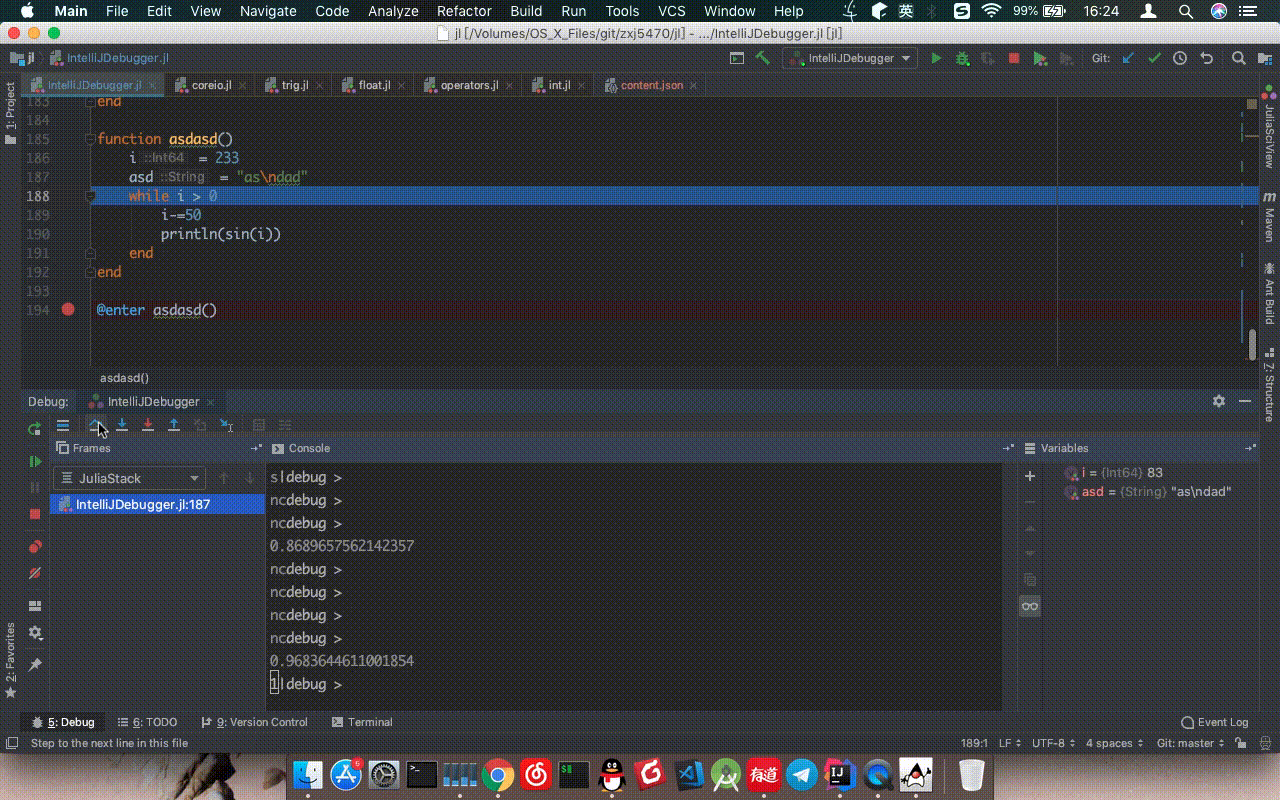Click the Step Out icon
The width and height of the screenshot is (1280, 800).
click(x=172, y=425)
